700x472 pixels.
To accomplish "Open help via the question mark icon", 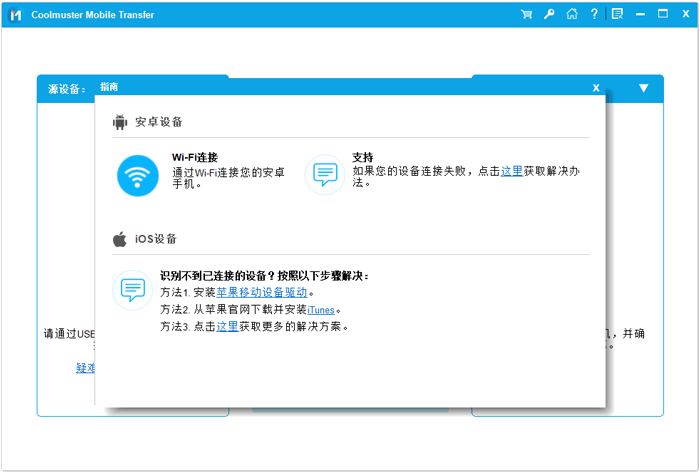I will [x=594, y=14].
